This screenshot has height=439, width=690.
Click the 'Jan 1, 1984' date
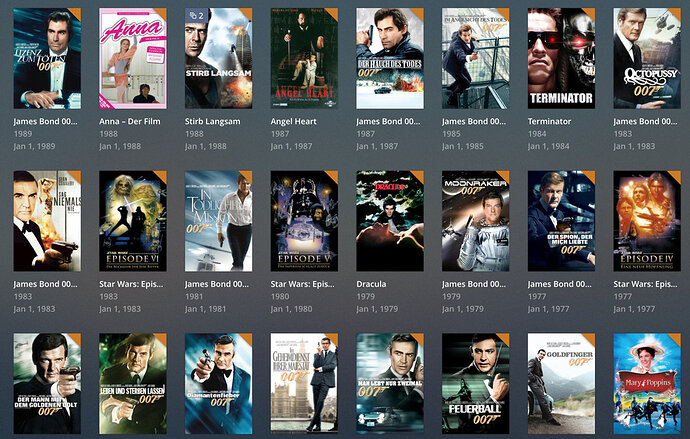point(549,146)
